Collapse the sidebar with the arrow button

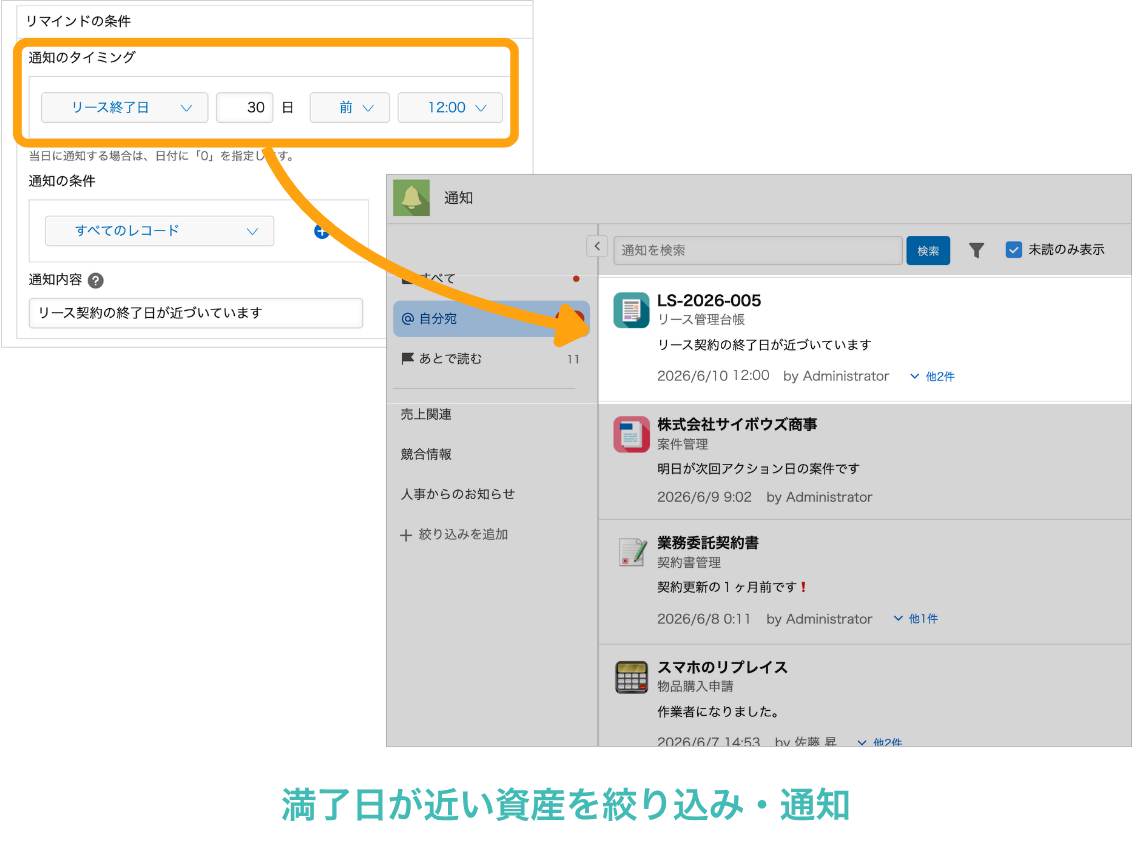(x=597, y=247)
